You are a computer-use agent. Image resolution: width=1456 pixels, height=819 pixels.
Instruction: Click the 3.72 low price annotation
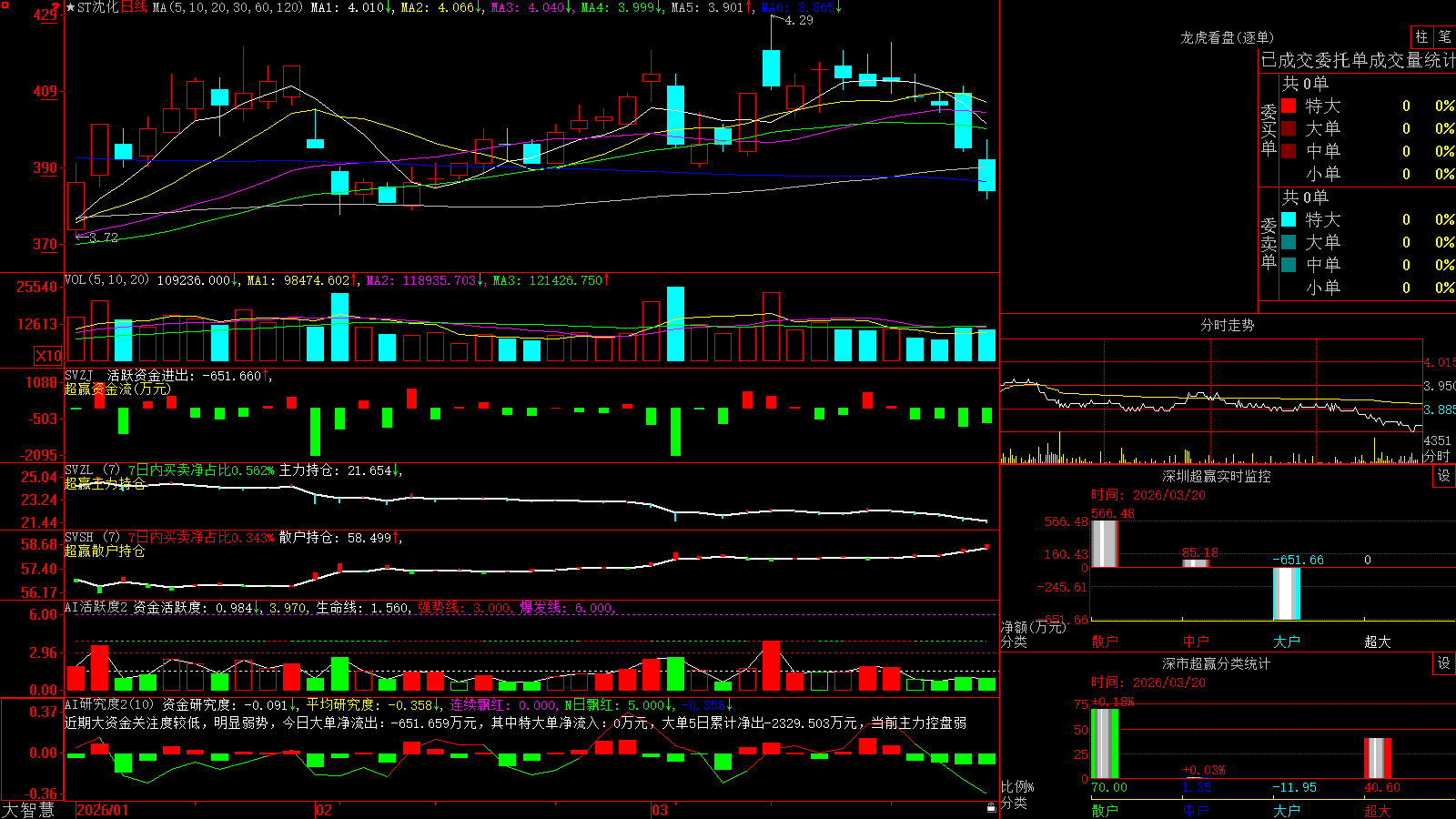click(104, 237)
